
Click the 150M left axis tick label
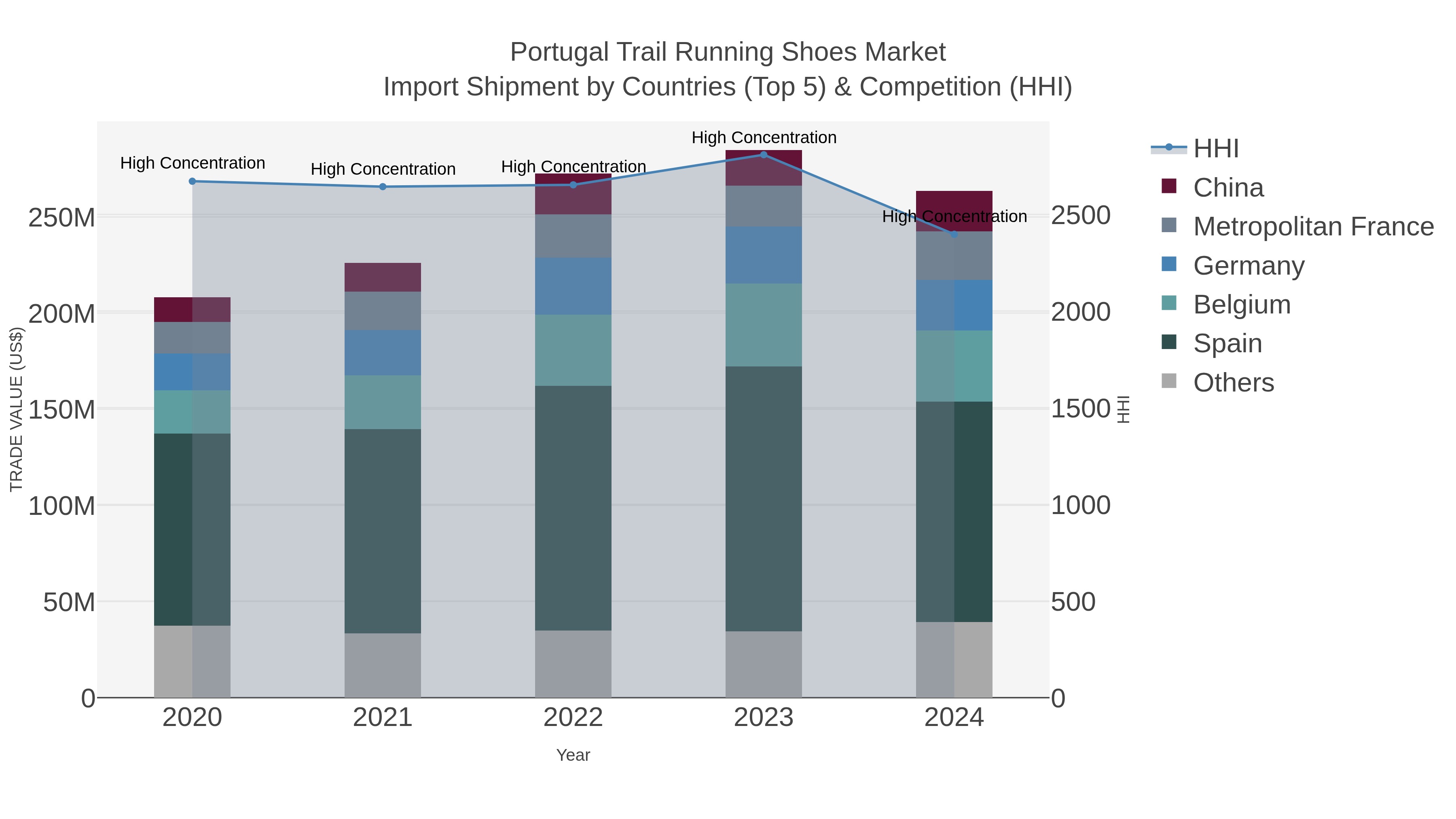tap(61, 410)
